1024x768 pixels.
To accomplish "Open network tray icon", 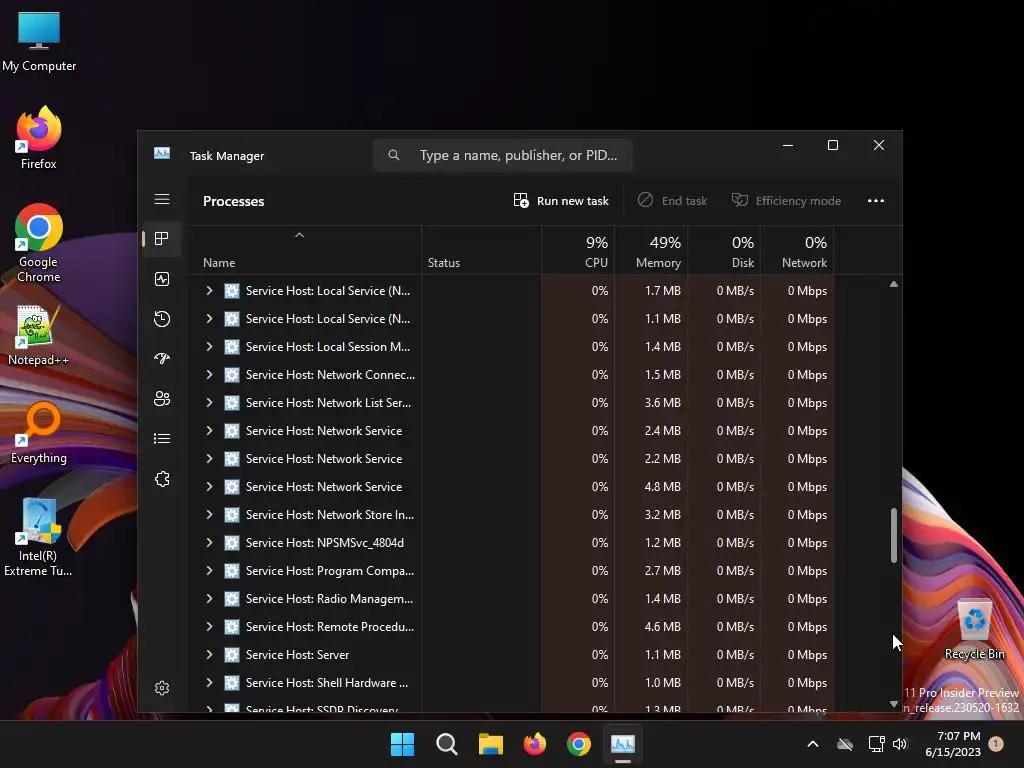I will [876, 744].
